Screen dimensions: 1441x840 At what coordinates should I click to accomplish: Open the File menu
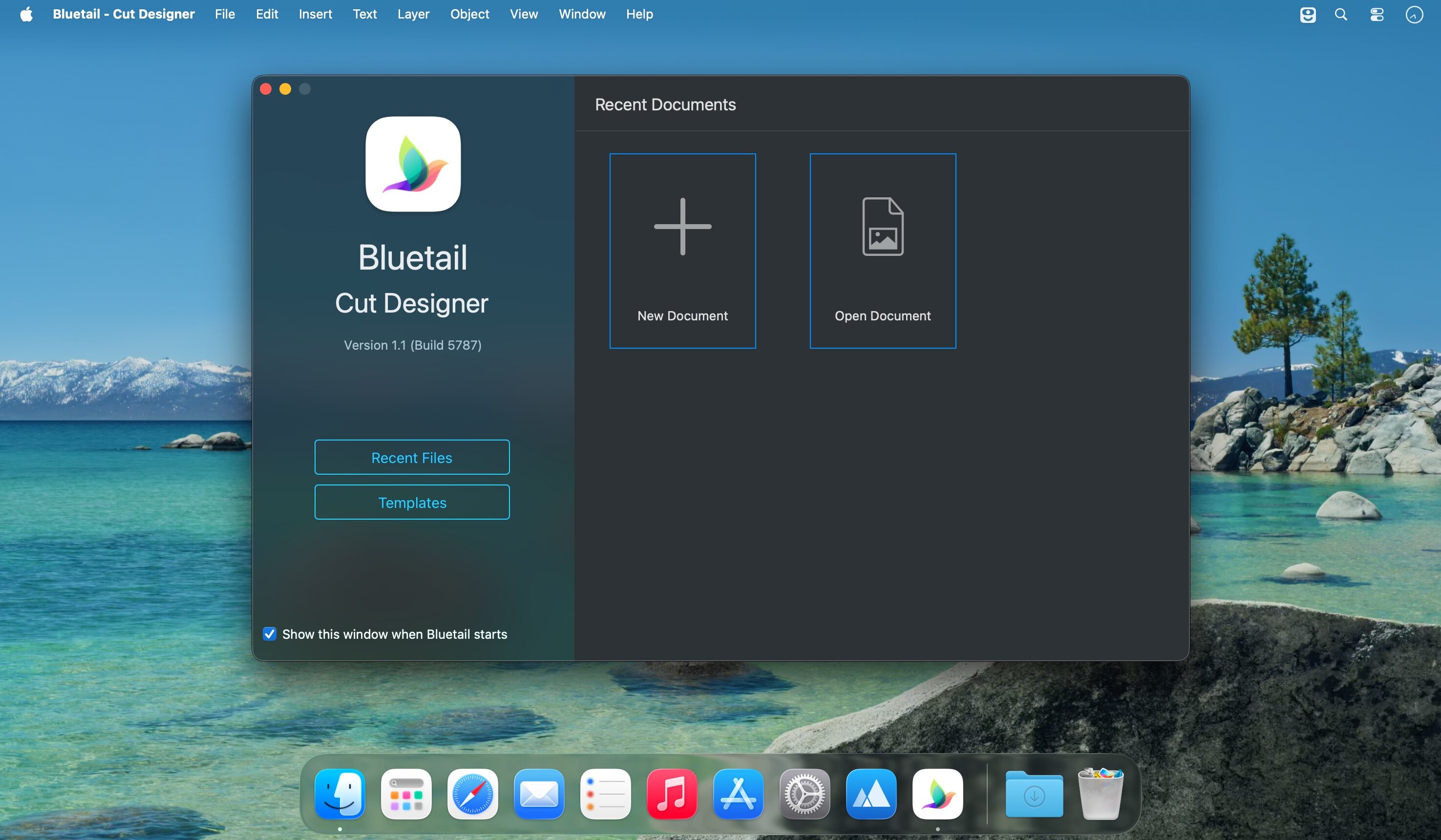[x=225, y=14]
